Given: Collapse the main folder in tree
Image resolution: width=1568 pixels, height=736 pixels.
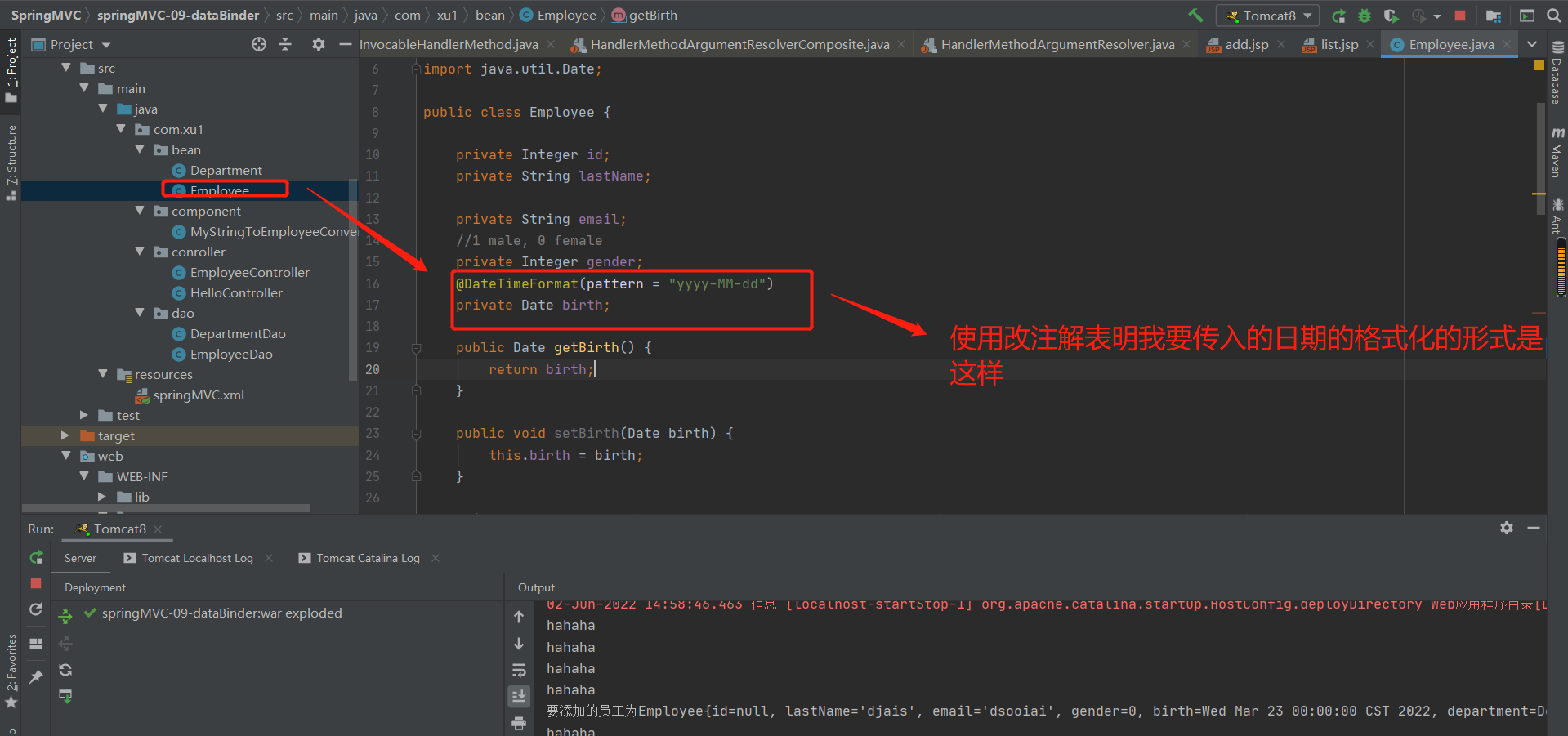Looking at the screenshot, I should (84, 88).
